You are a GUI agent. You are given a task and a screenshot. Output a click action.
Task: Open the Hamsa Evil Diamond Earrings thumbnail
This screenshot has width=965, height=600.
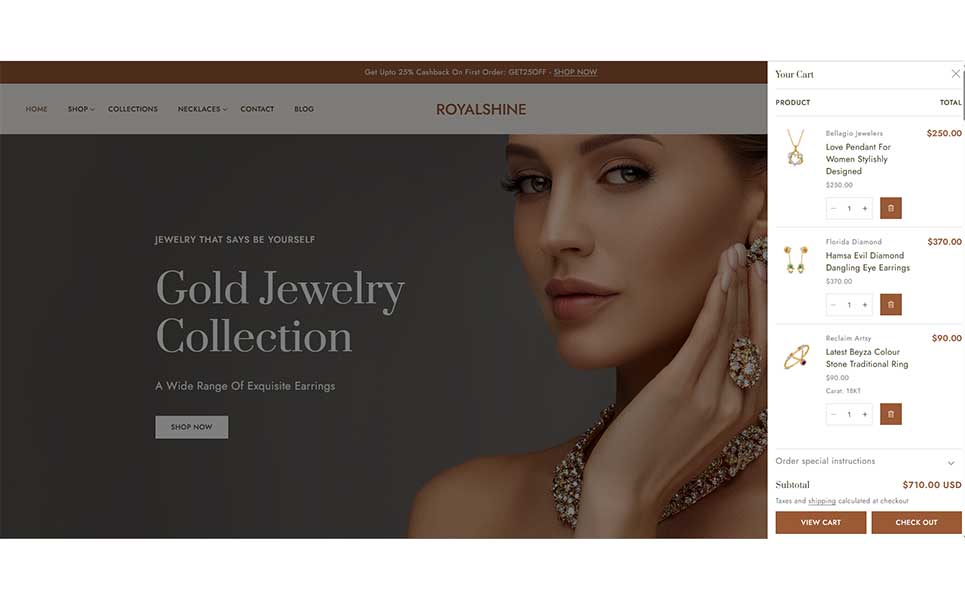[795, 259]
